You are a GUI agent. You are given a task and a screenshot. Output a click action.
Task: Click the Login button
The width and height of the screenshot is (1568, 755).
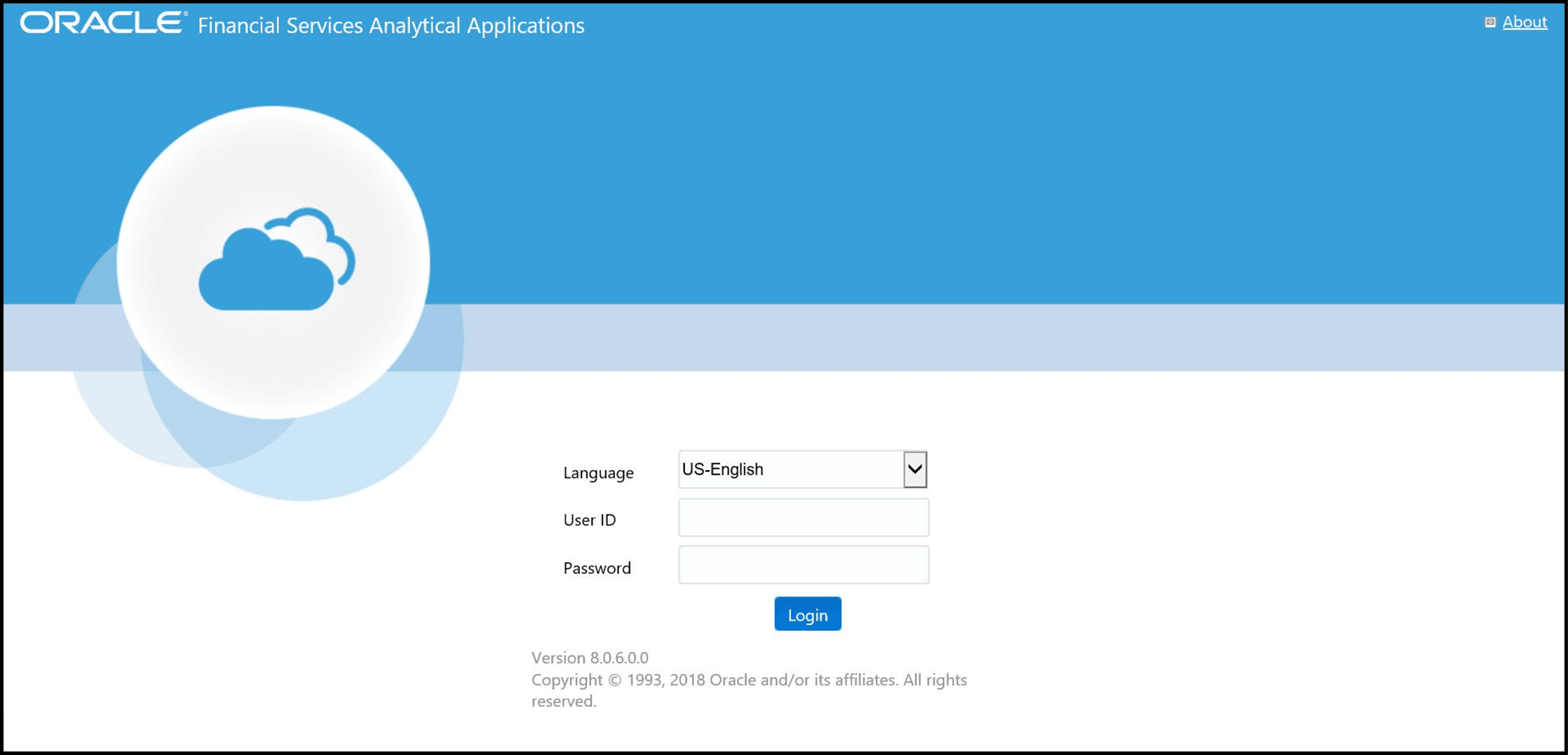pos(807,614)
